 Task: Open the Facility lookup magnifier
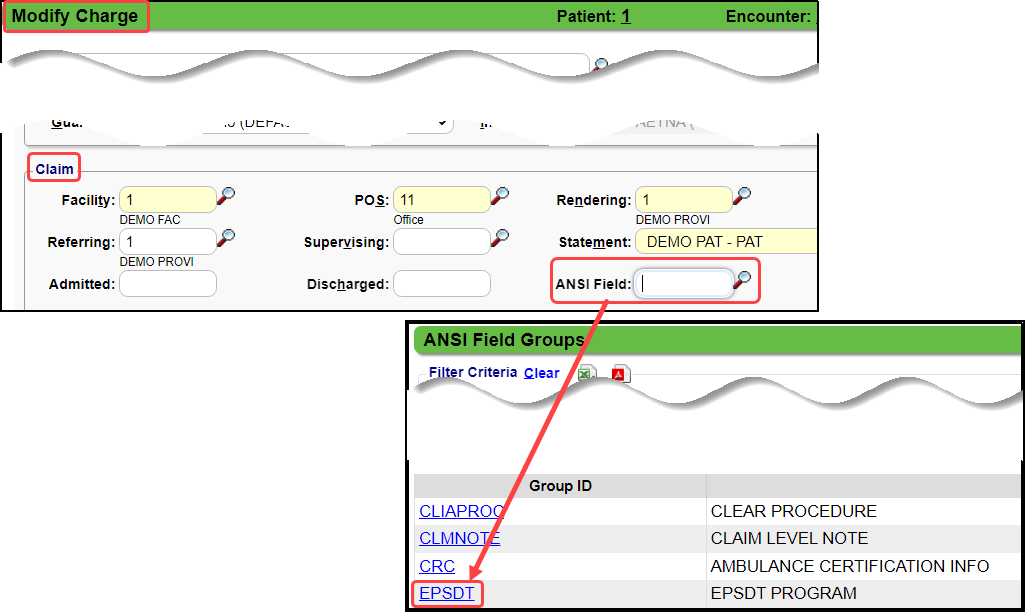click(x=227, y=195)
